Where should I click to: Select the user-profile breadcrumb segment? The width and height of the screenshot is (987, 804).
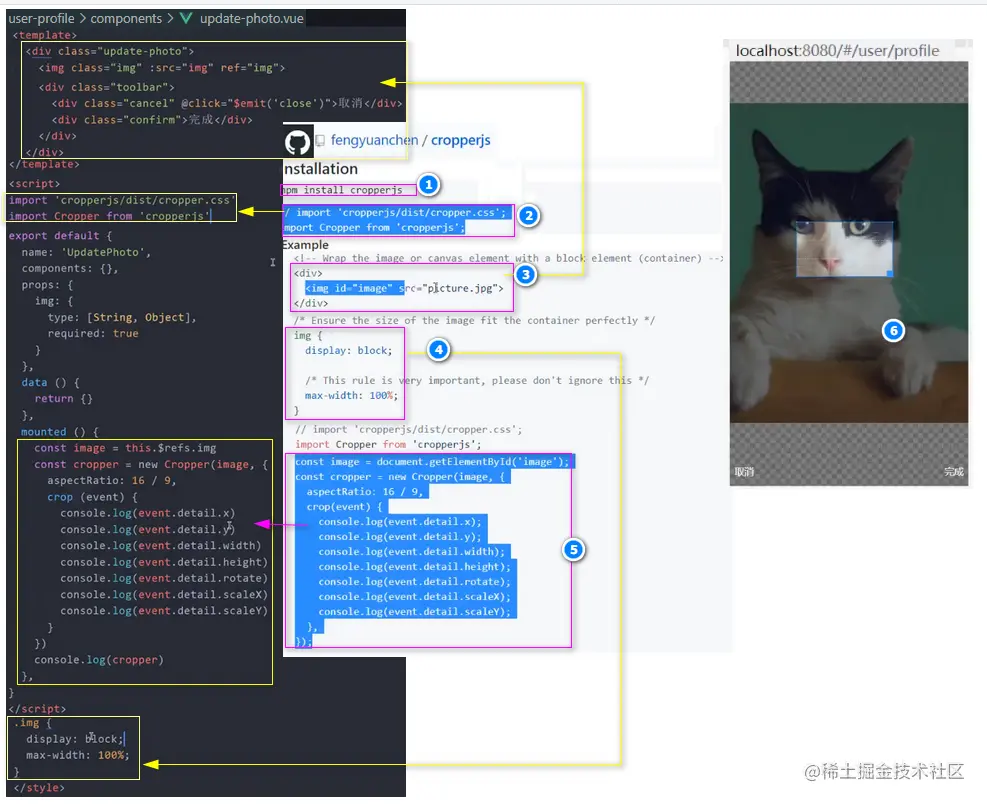tap(41, 18)
